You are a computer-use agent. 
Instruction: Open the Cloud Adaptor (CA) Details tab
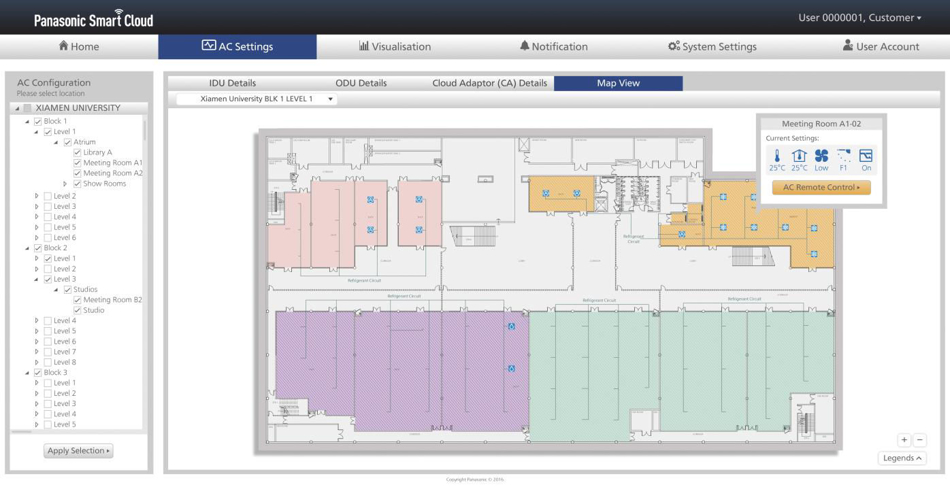coord(490,83)
